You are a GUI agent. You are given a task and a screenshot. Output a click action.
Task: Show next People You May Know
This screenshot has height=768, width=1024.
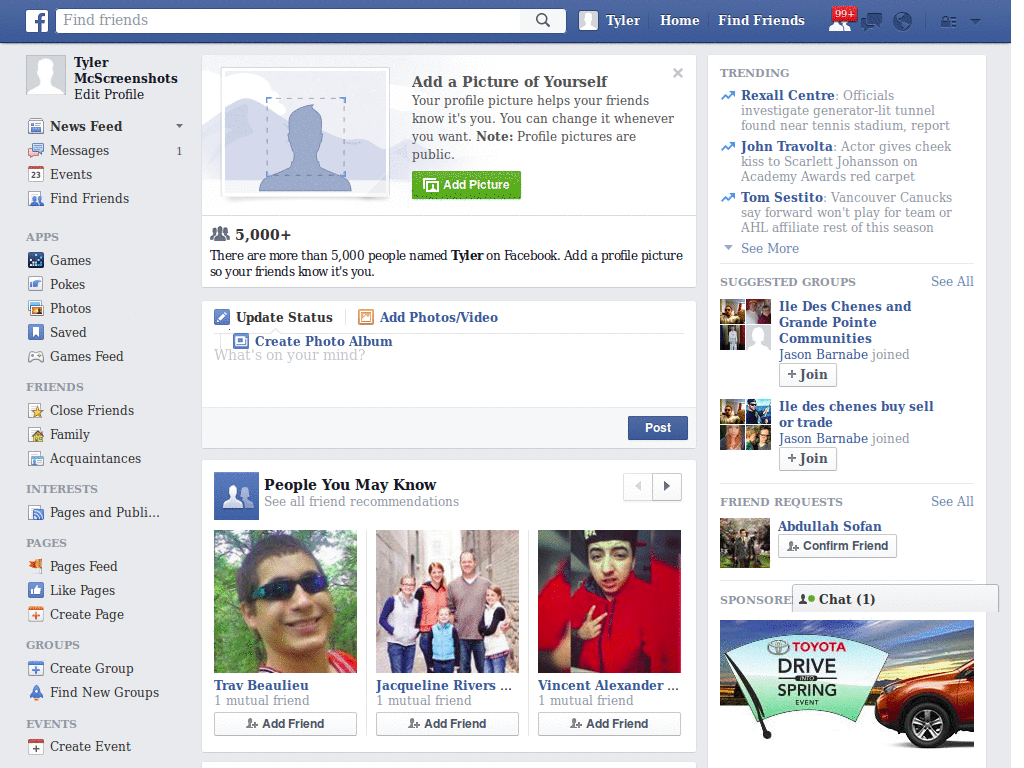point(667,486)
